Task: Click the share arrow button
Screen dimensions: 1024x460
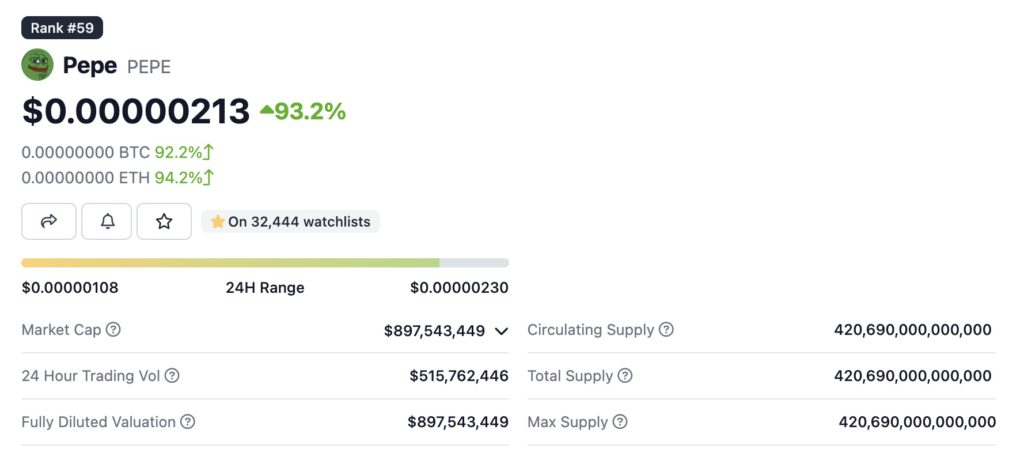Action: click(x=49, y=221)
